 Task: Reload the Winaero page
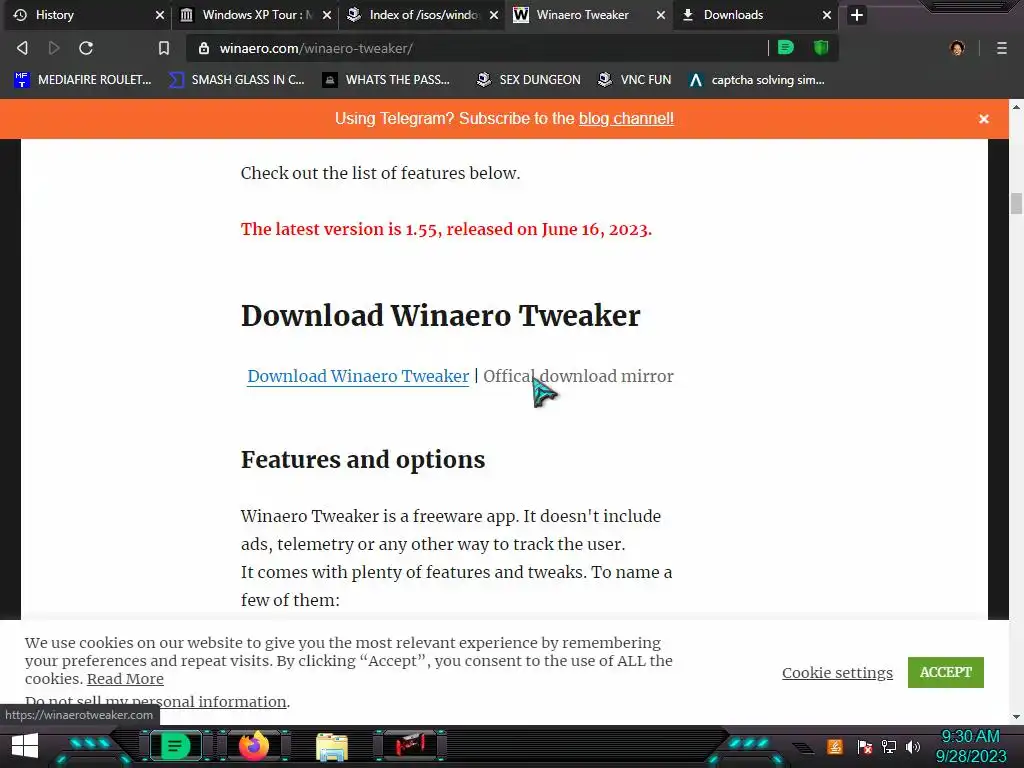click(86, 48)
